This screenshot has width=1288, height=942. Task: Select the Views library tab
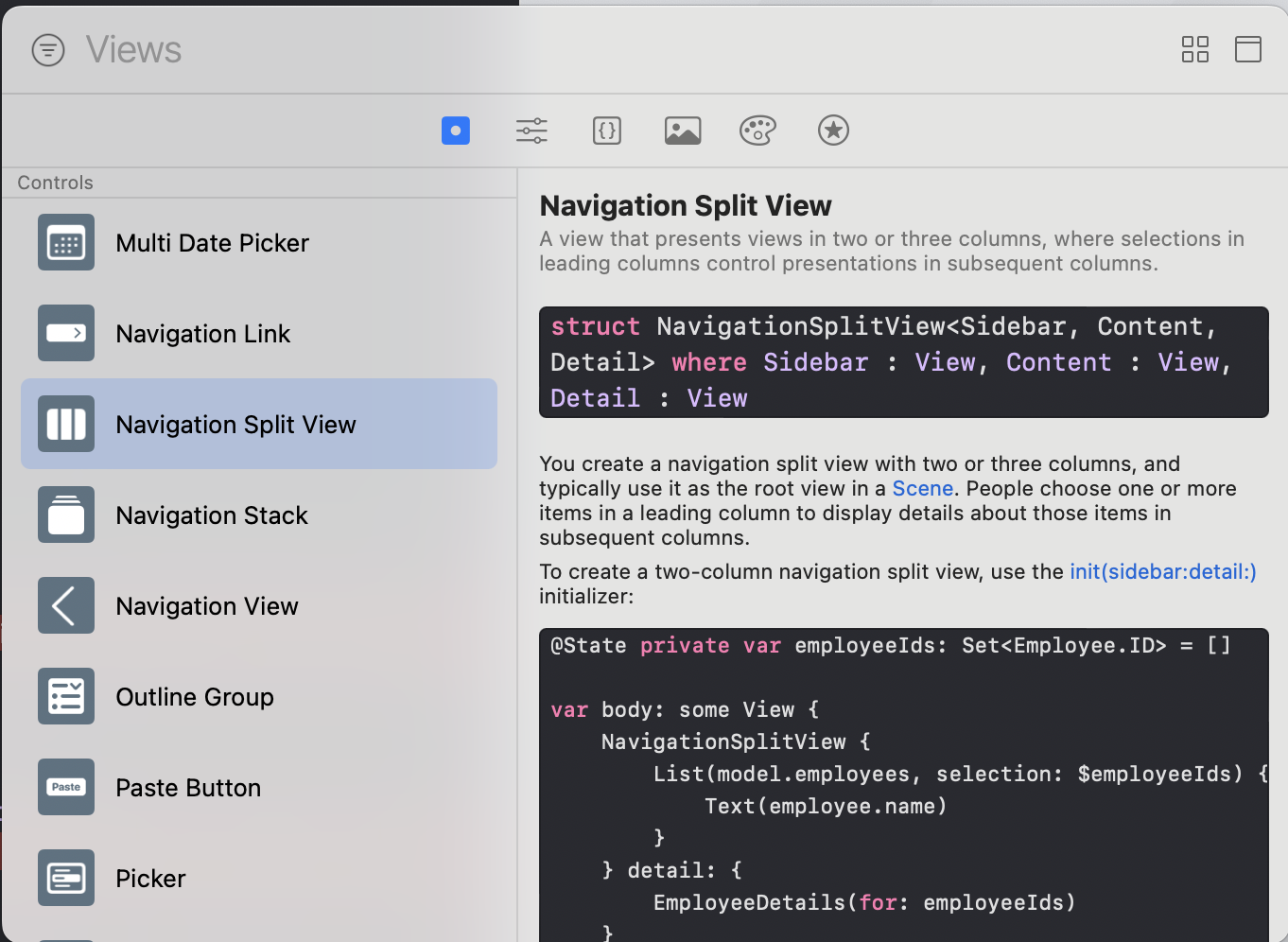(456, 131)
